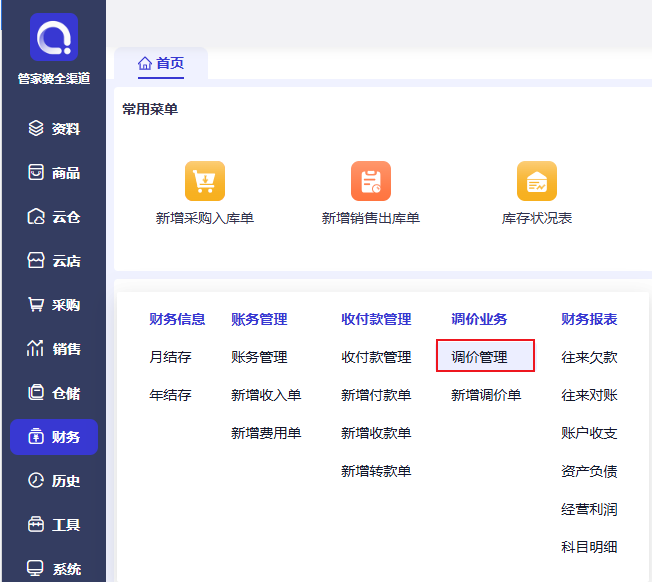The height and width of the screenshot is (582, 652).
Task: Open the 仓储 sidebar menu
Action: (x=54, y=393)
